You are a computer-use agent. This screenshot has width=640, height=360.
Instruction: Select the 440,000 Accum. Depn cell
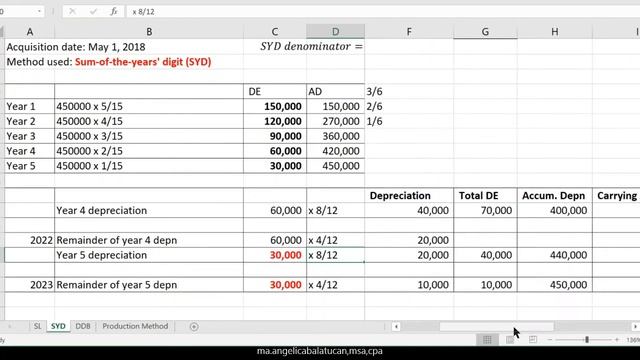click(555, 255)
